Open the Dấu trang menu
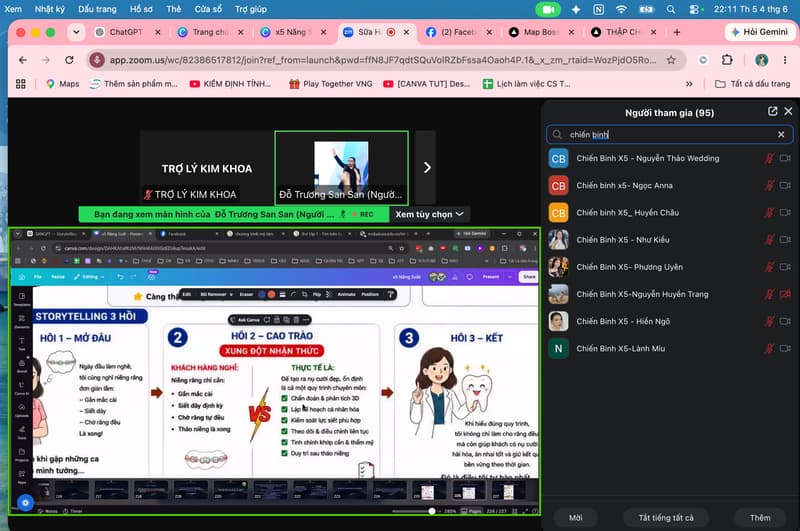Screen dimensions: 800x531 (97, 9)
